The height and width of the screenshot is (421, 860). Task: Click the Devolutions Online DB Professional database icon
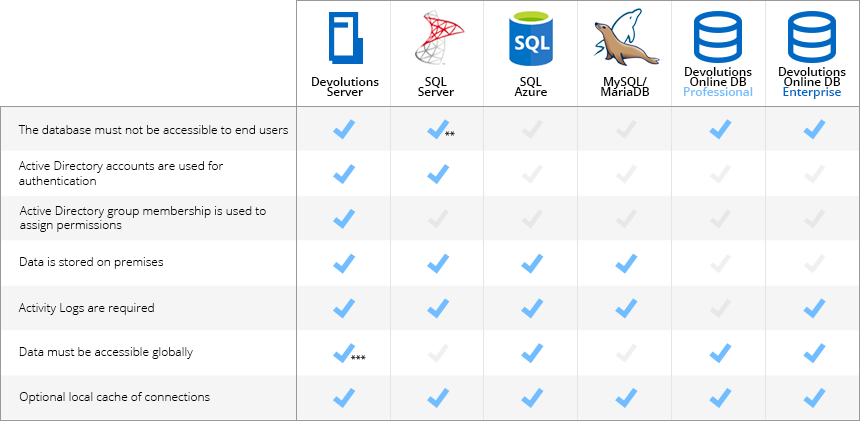pyautogui.click(x=718, y=37)
